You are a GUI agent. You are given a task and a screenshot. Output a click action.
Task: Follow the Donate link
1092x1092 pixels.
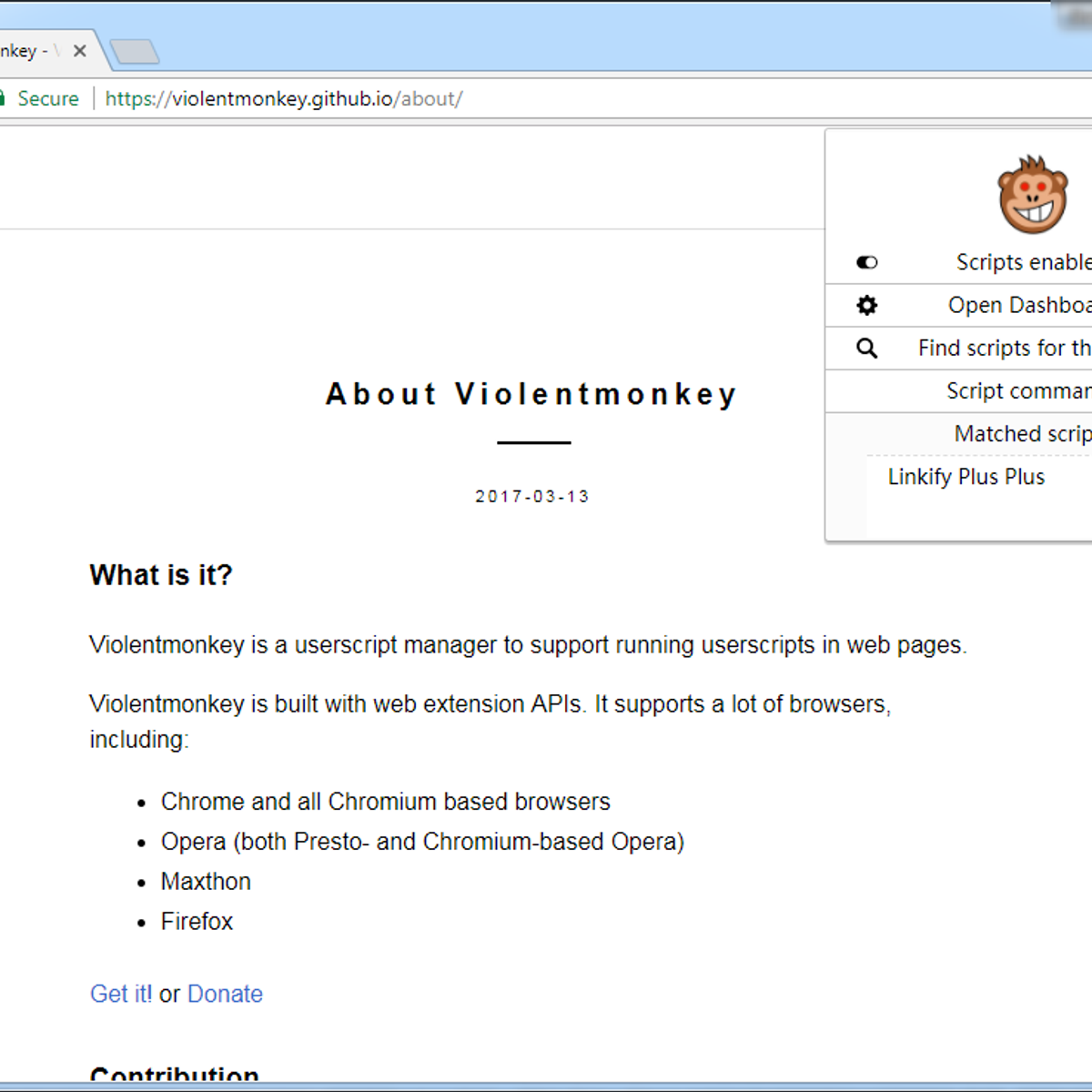tap(225, 994)
